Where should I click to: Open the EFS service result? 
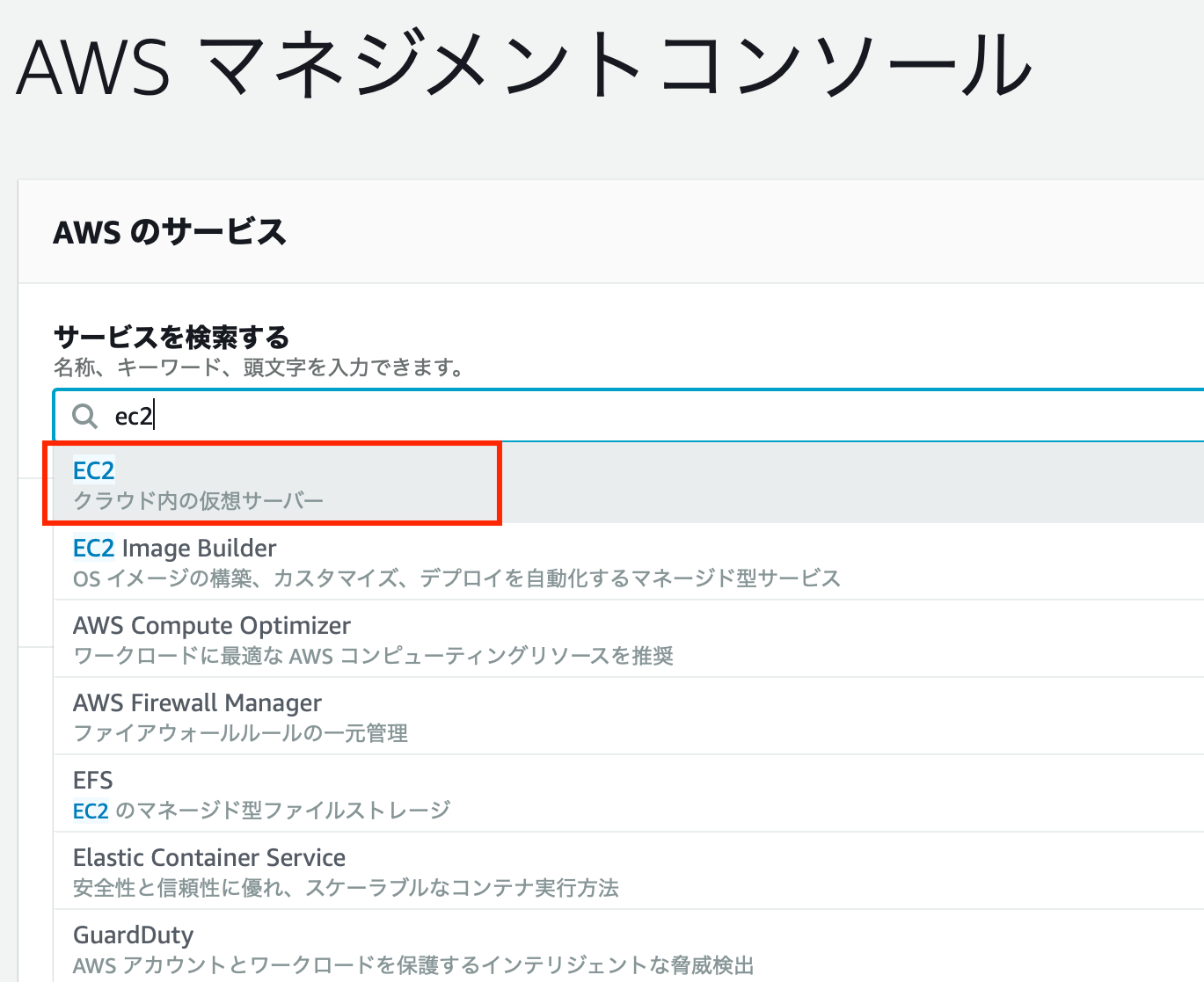click(x=629, y=794)
